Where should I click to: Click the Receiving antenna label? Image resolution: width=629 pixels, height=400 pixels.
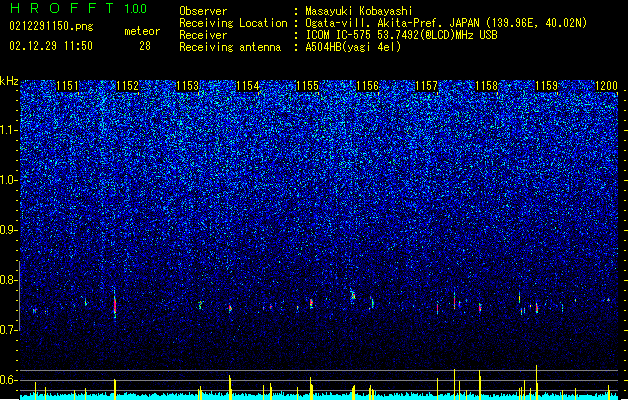[x=230, y=47]
